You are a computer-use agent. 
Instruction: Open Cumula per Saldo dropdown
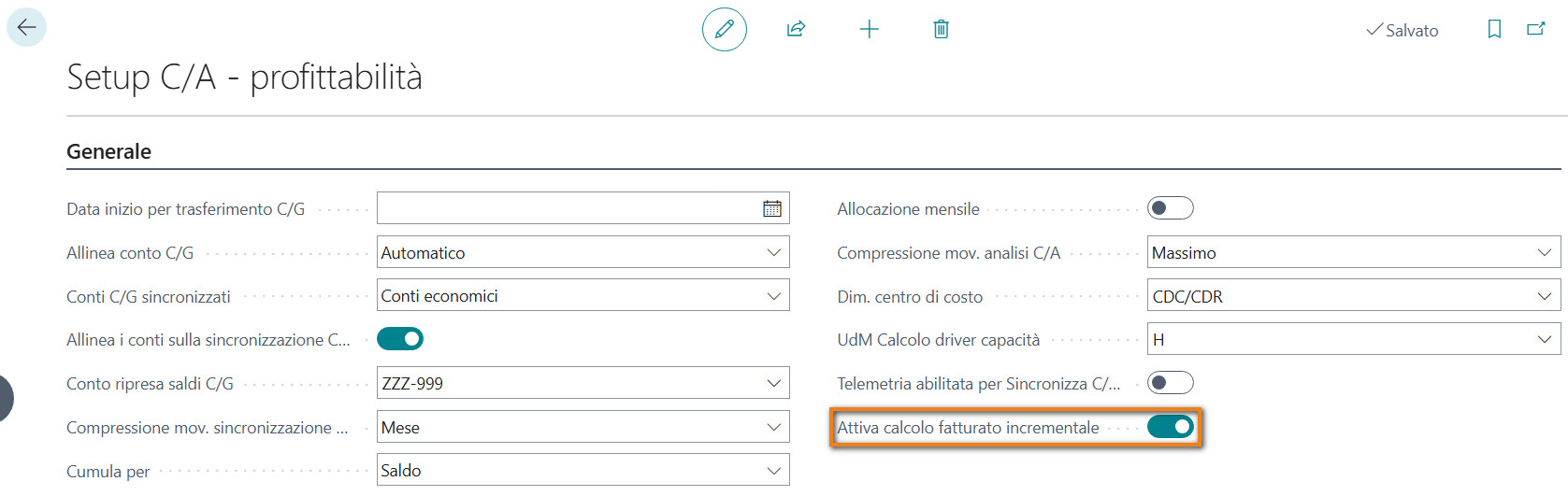tap(583, 470)
